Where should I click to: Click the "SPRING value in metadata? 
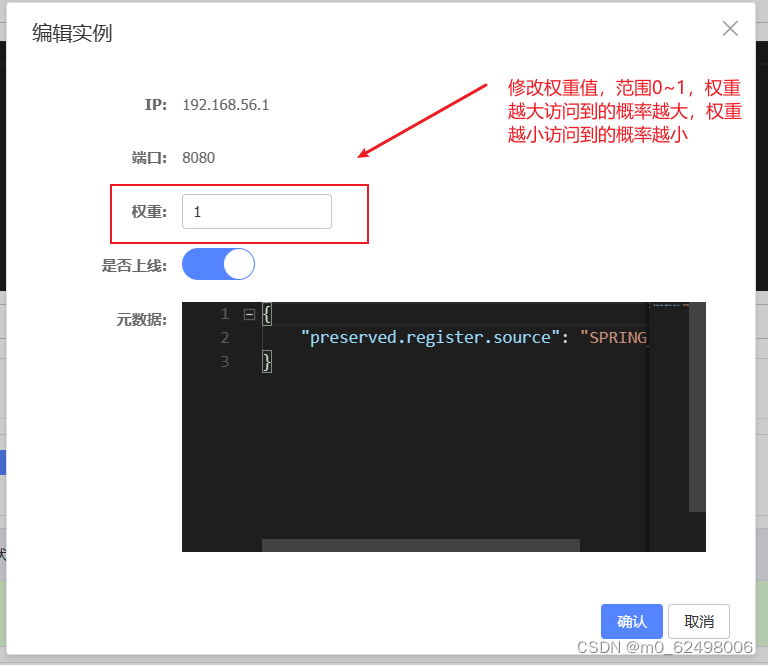point(614,337)
